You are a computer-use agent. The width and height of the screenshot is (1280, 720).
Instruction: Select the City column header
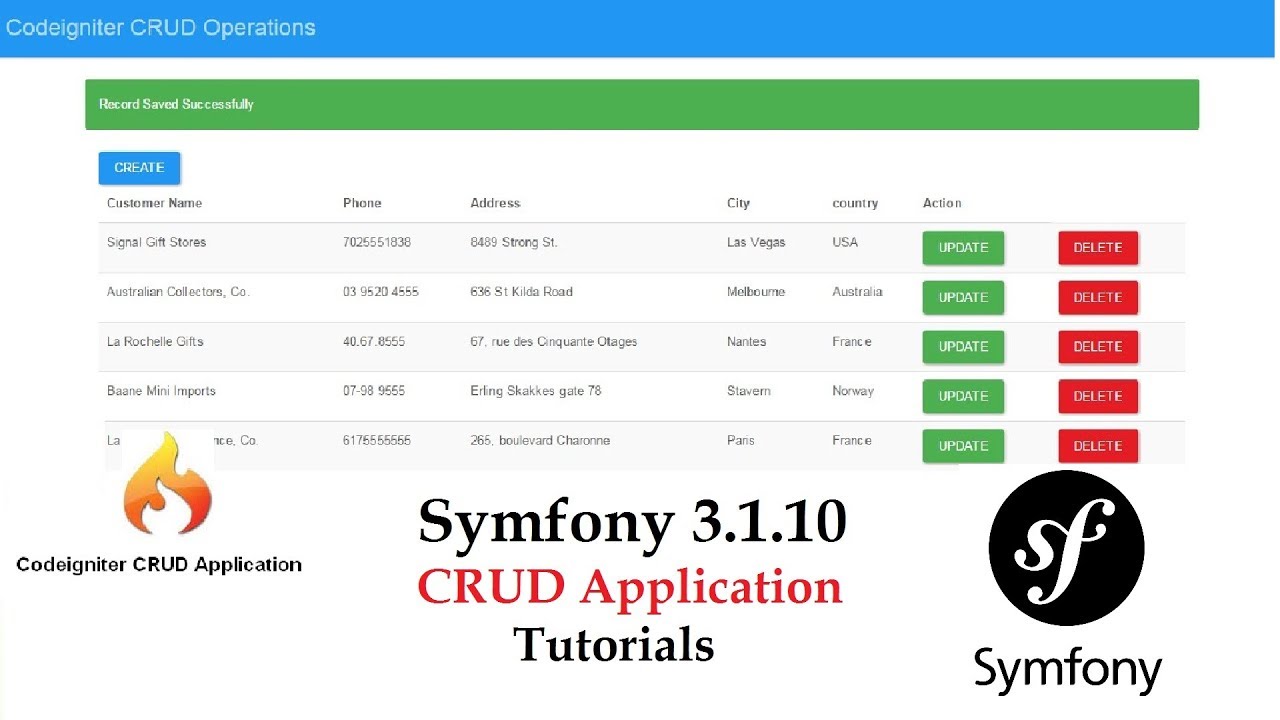(x=738, y=203)
